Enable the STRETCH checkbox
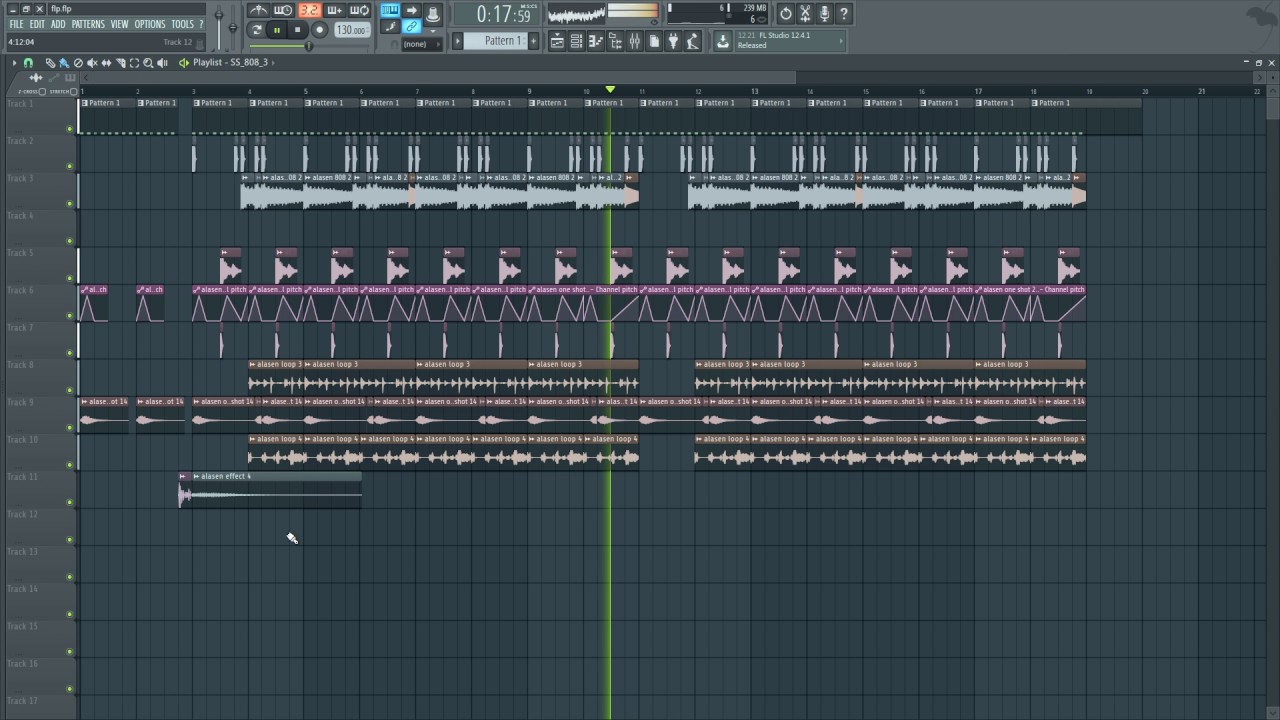Image resolution: width=1280 pixels, height=720 pixels. [x=73, y=91]
